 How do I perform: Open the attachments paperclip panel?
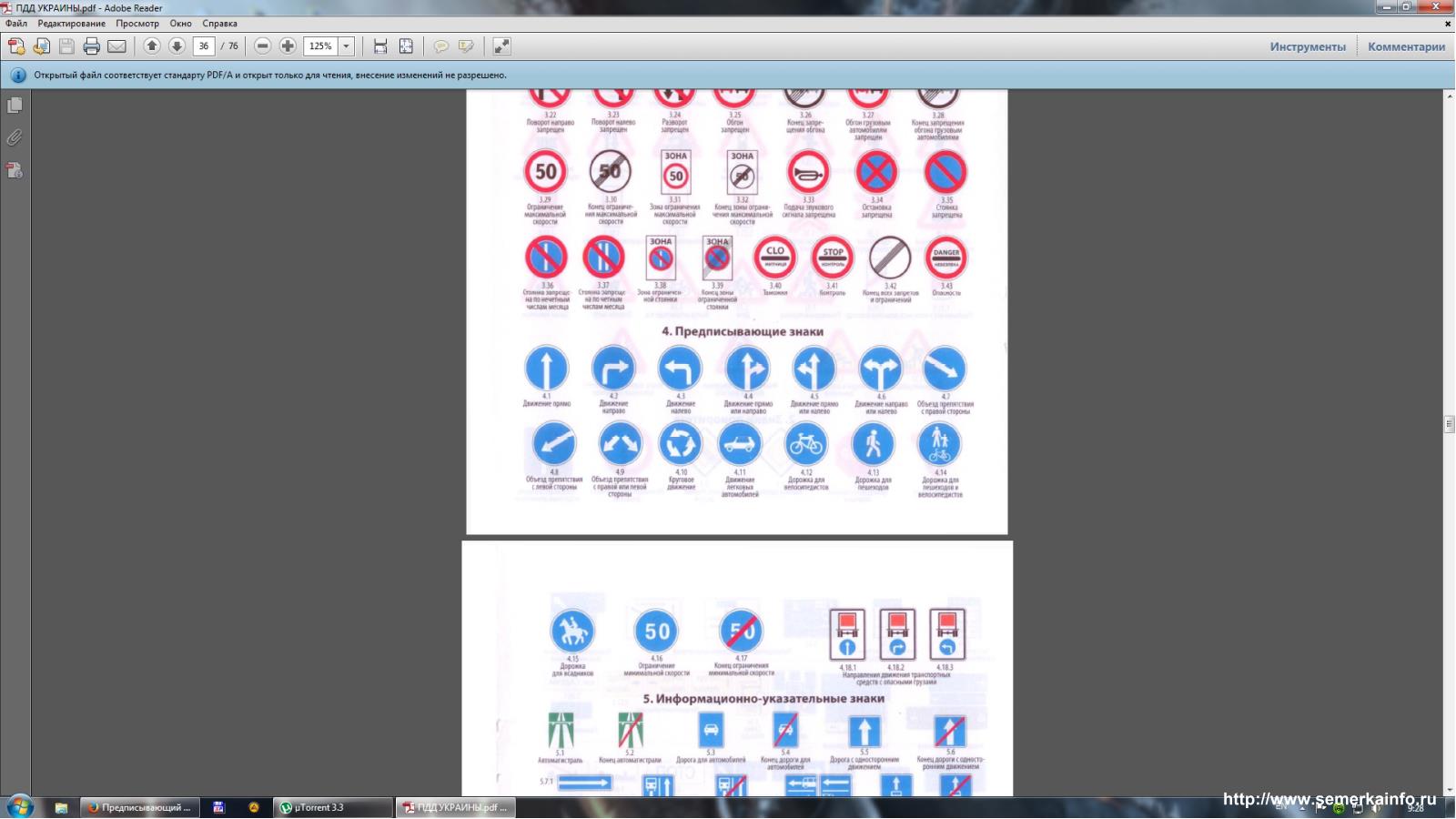coord(15,138)
